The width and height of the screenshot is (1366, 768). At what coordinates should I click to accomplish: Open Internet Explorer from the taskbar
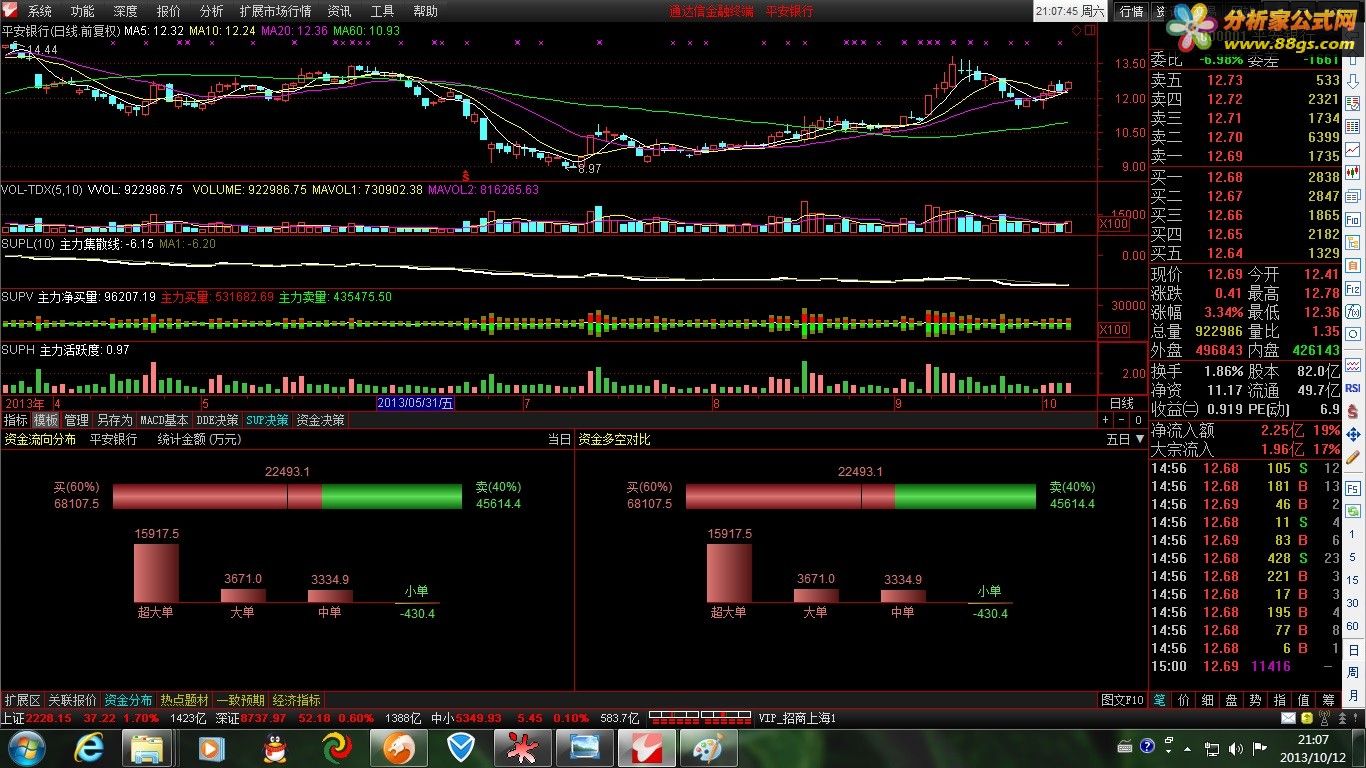tap(89, 748)
